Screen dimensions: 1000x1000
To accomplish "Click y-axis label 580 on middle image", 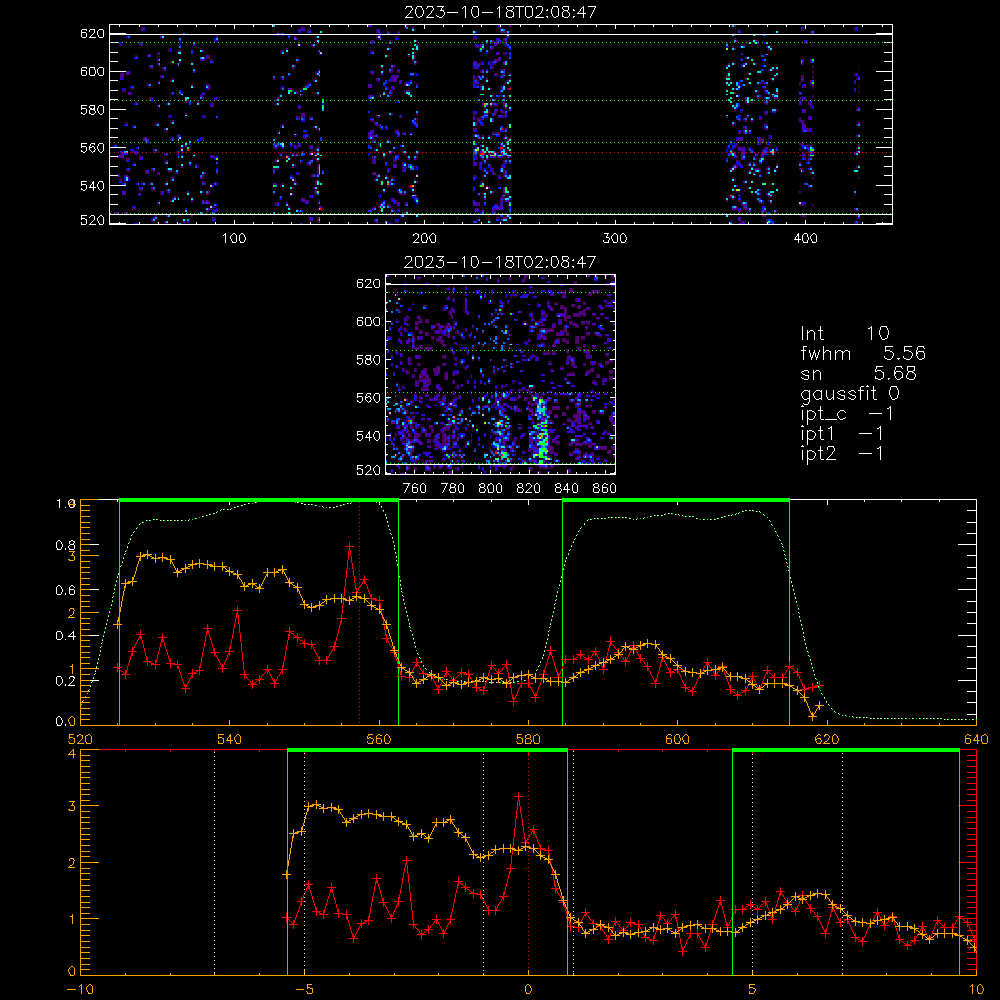I will pyautogui.click(x=369, y=360).
